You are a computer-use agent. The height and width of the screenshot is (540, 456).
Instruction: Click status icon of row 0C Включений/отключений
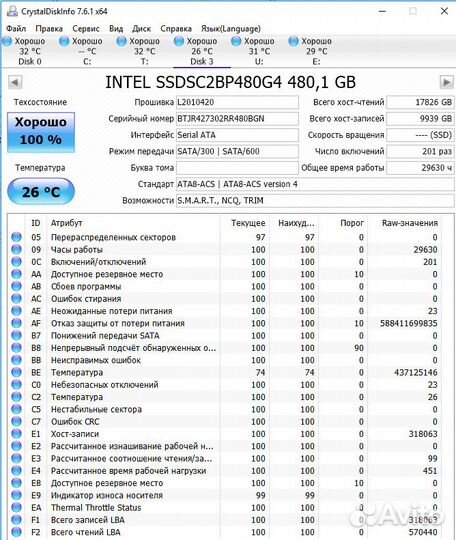point(16,262)
